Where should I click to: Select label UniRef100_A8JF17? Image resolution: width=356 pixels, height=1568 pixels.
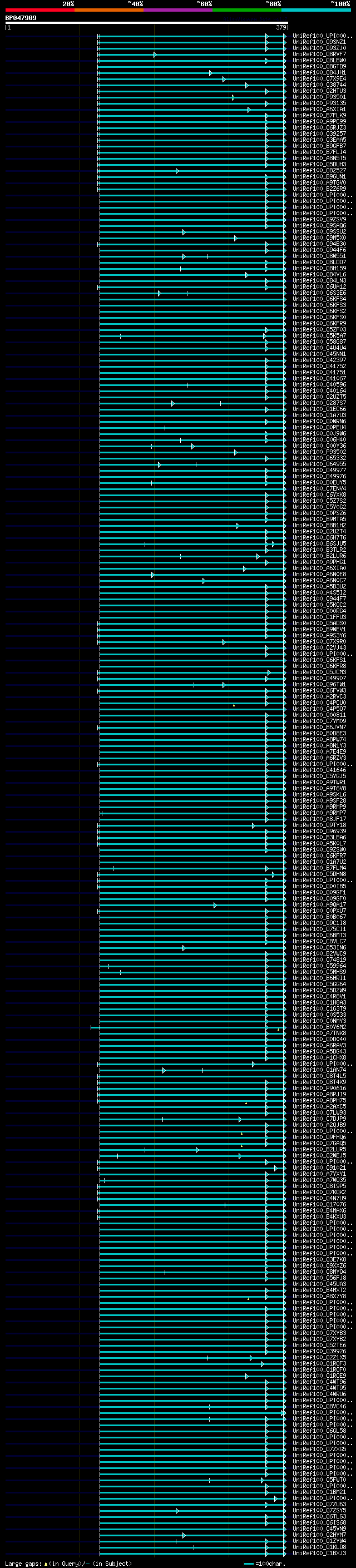coord(319,819)
